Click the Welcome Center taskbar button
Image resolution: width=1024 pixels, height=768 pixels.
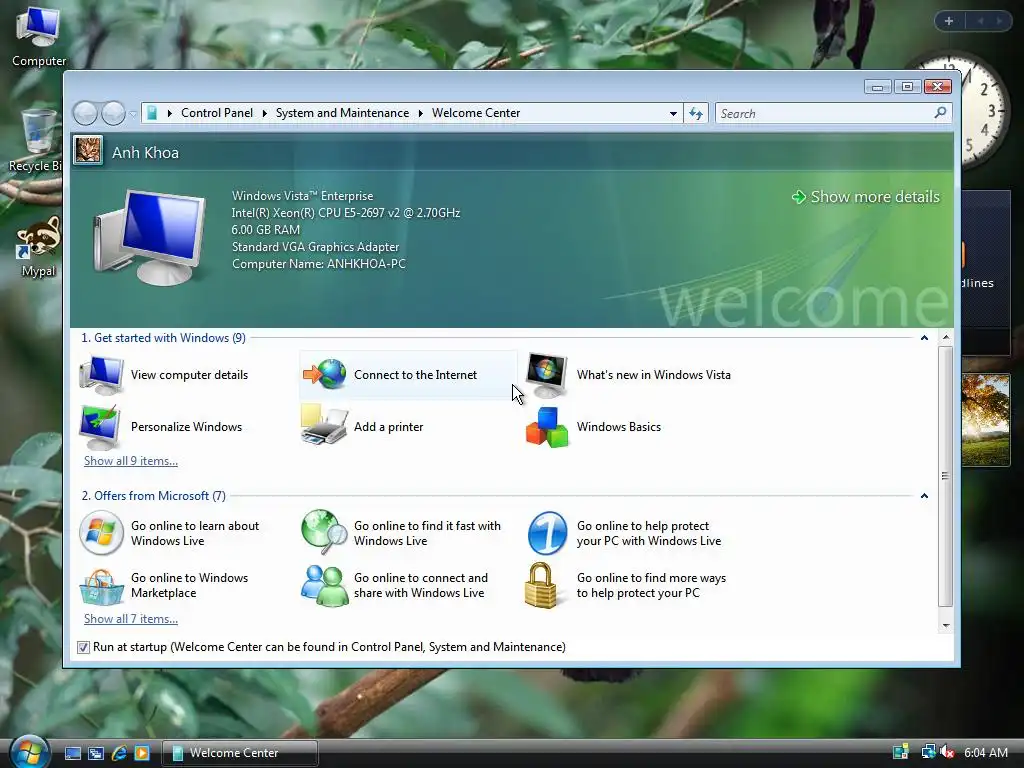[240, 753]
